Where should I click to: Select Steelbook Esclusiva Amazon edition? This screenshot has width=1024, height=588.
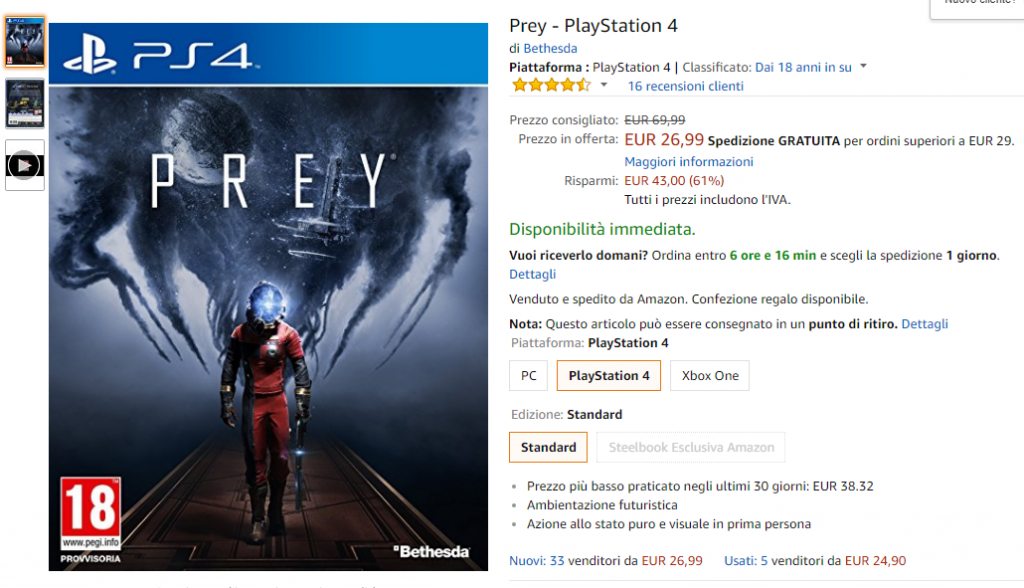(691, 448)
